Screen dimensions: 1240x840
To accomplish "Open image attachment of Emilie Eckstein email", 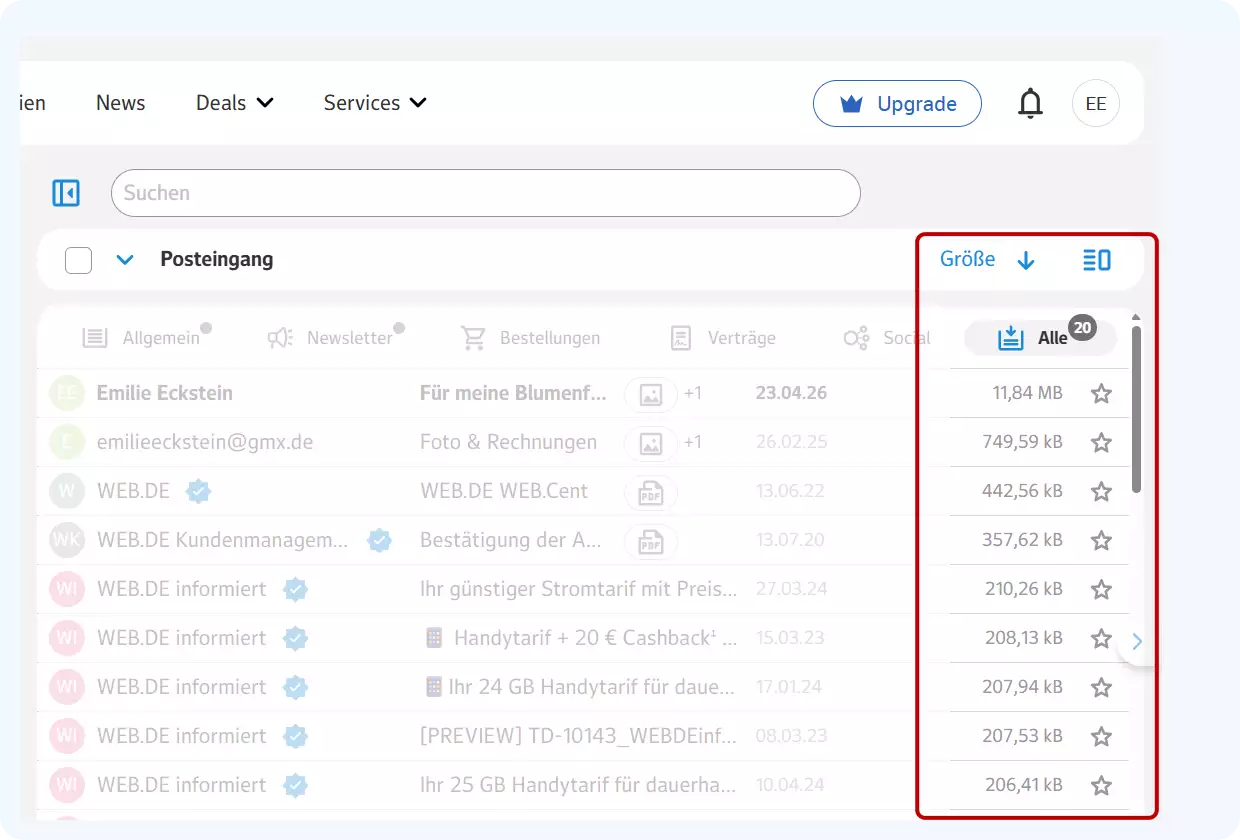I will pyautogui.click(x=651, y=394).
